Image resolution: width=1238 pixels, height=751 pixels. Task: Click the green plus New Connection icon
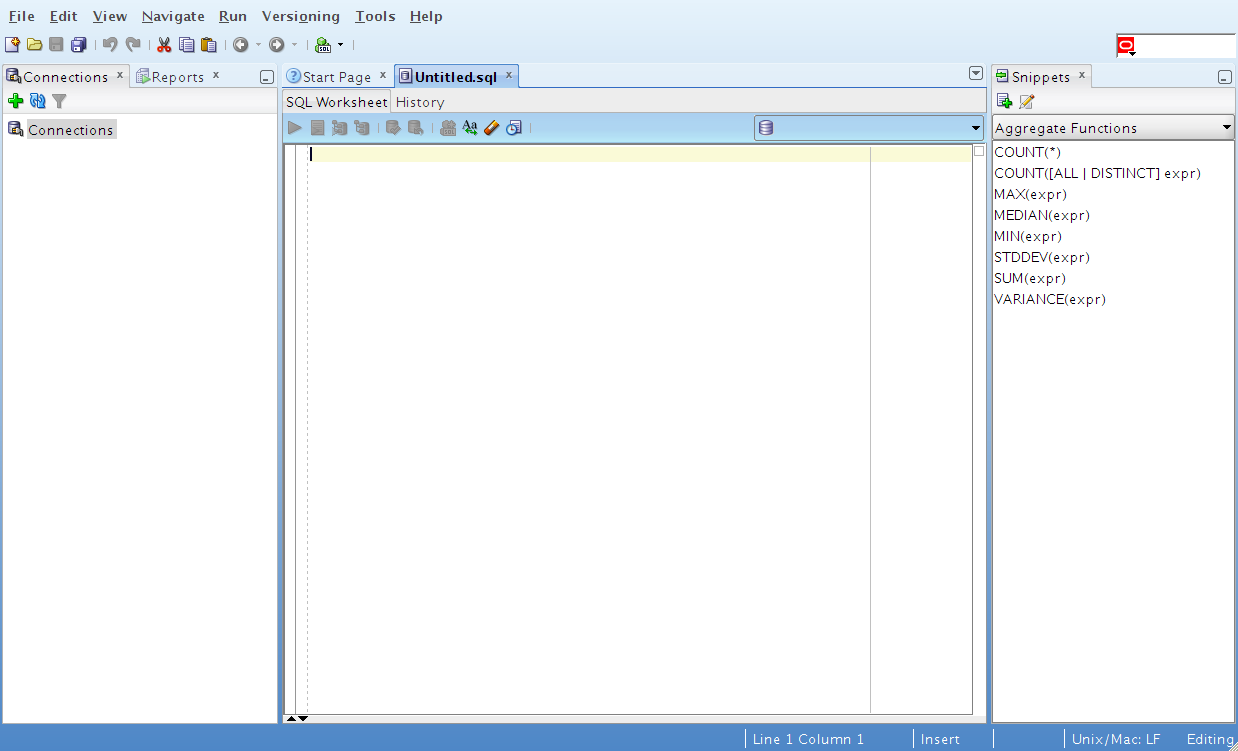pyautogui.click(x=15, y=101)
